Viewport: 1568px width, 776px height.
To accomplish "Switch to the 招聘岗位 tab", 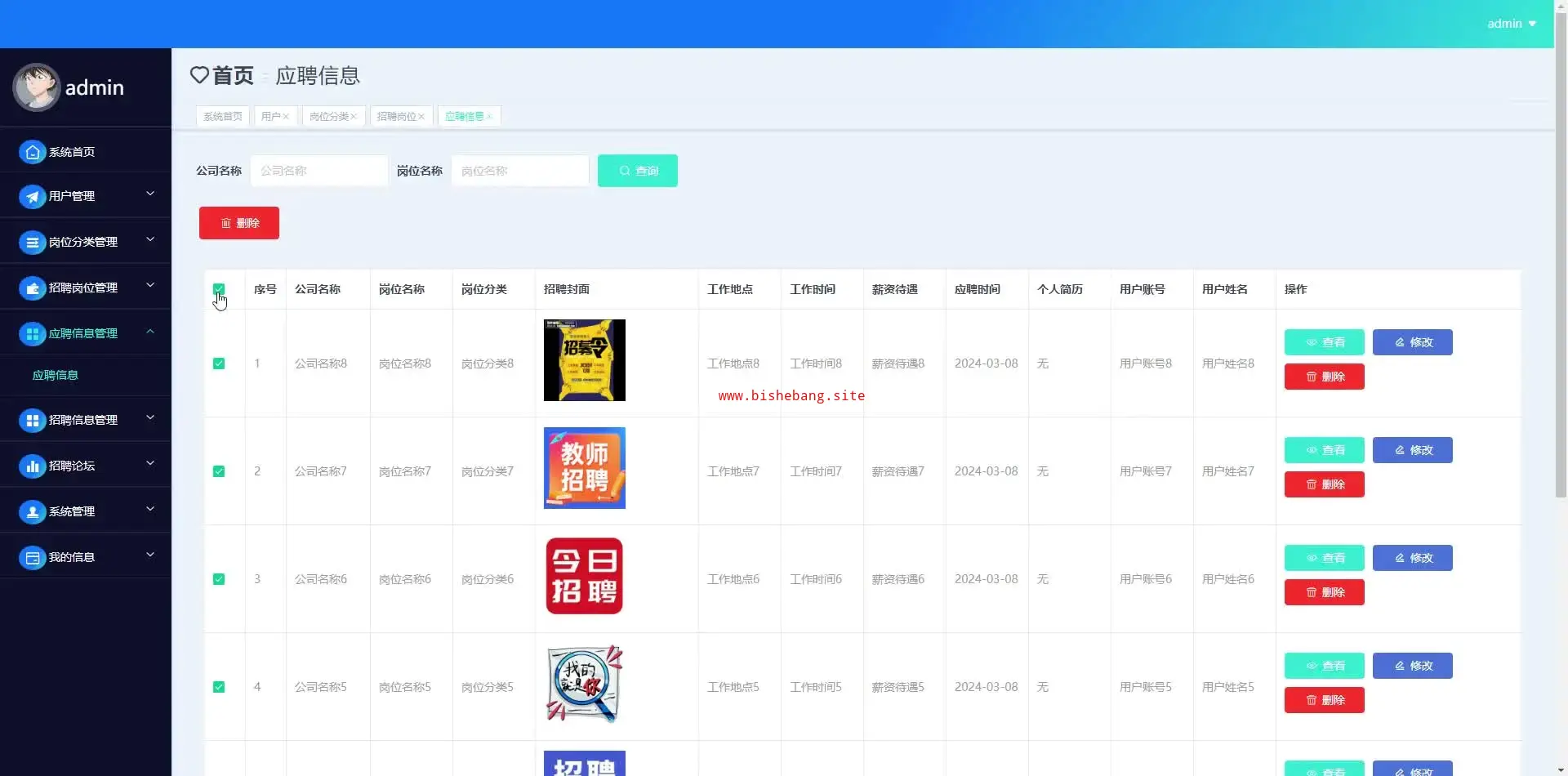I will click(x=396, y=117).
